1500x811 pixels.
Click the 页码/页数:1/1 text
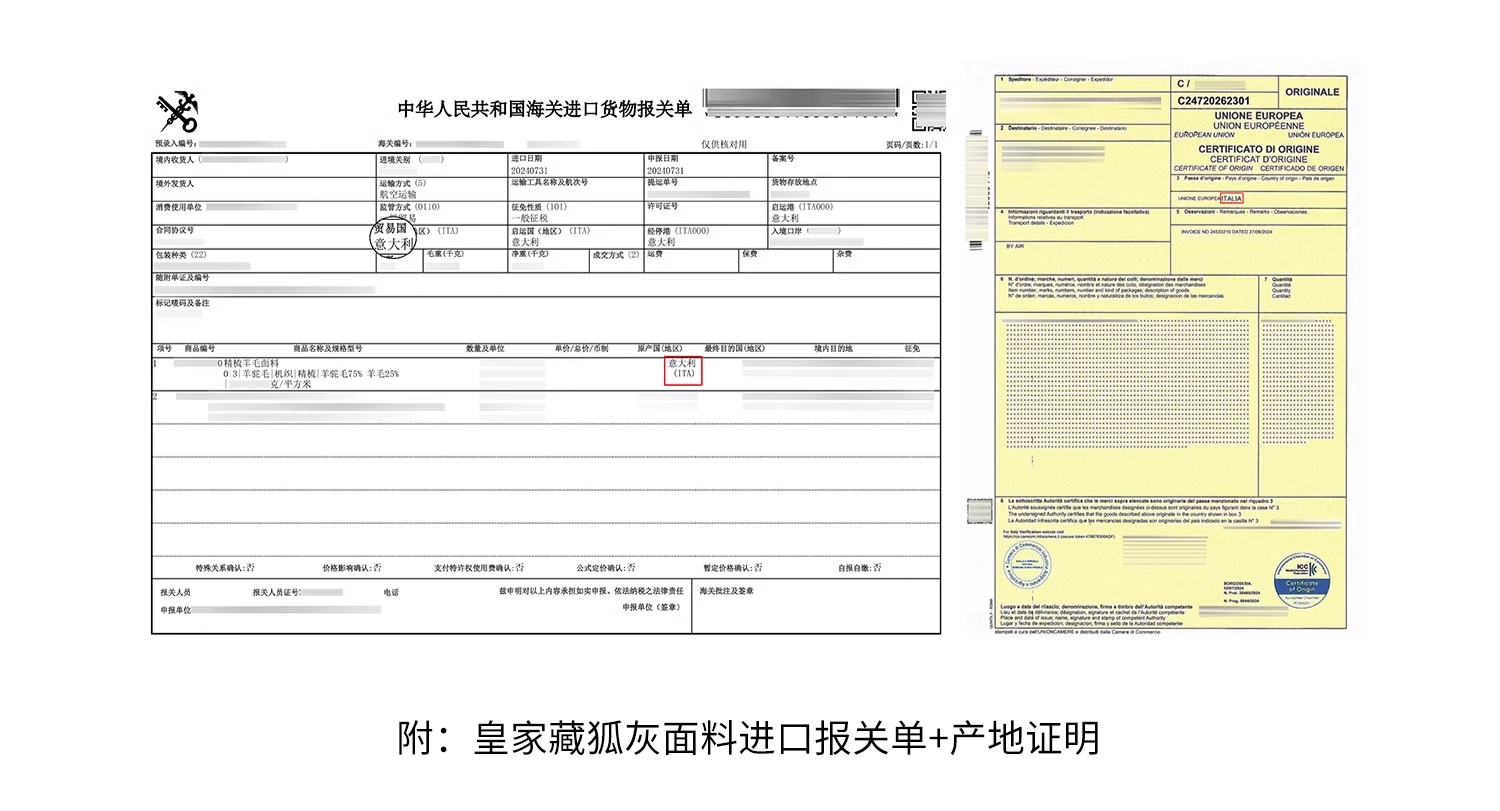[912, 145]
